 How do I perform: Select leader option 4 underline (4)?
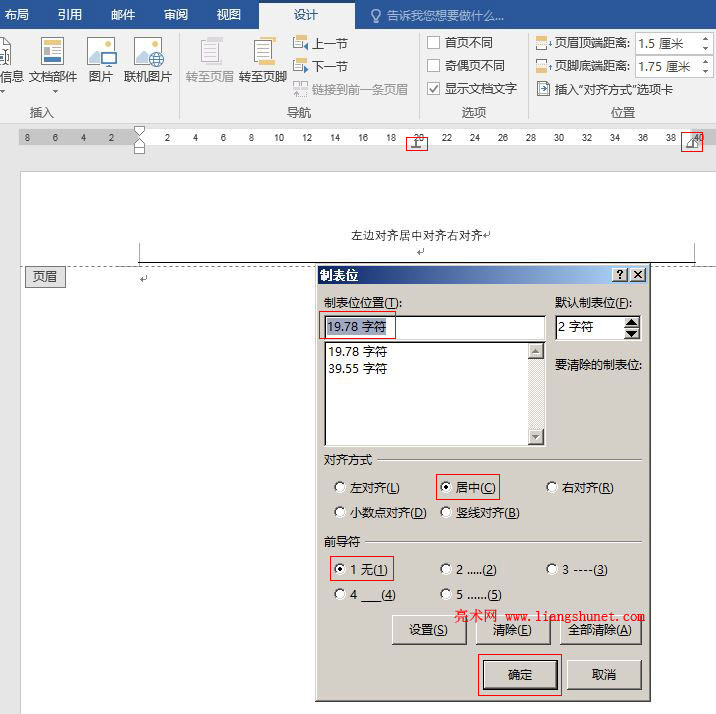(340, 594)
